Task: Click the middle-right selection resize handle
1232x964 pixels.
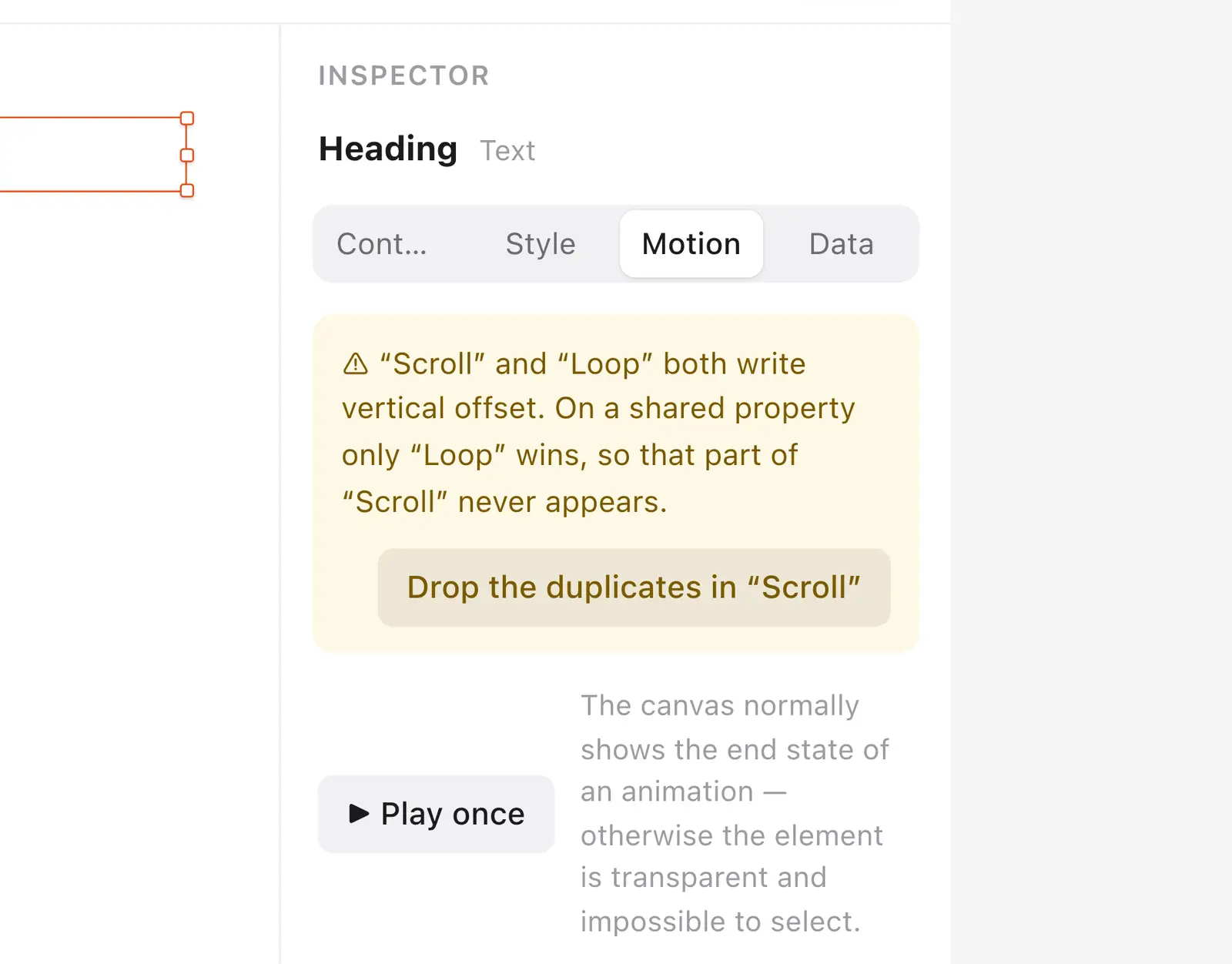Action: tap(187, 155)
